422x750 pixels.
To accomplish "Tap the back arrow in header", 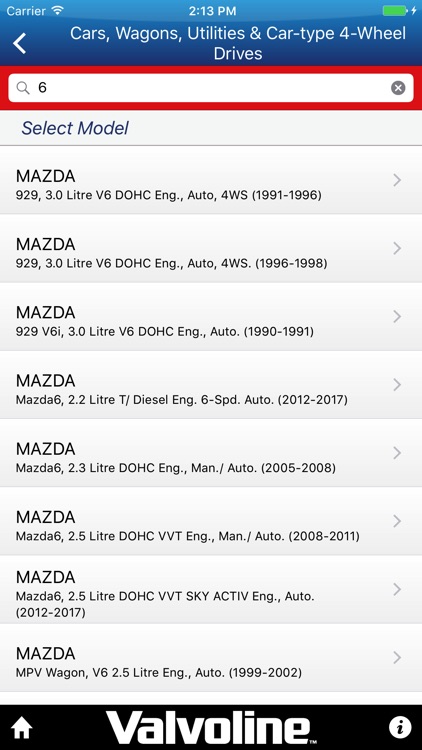I will click(x=20, y=43).
